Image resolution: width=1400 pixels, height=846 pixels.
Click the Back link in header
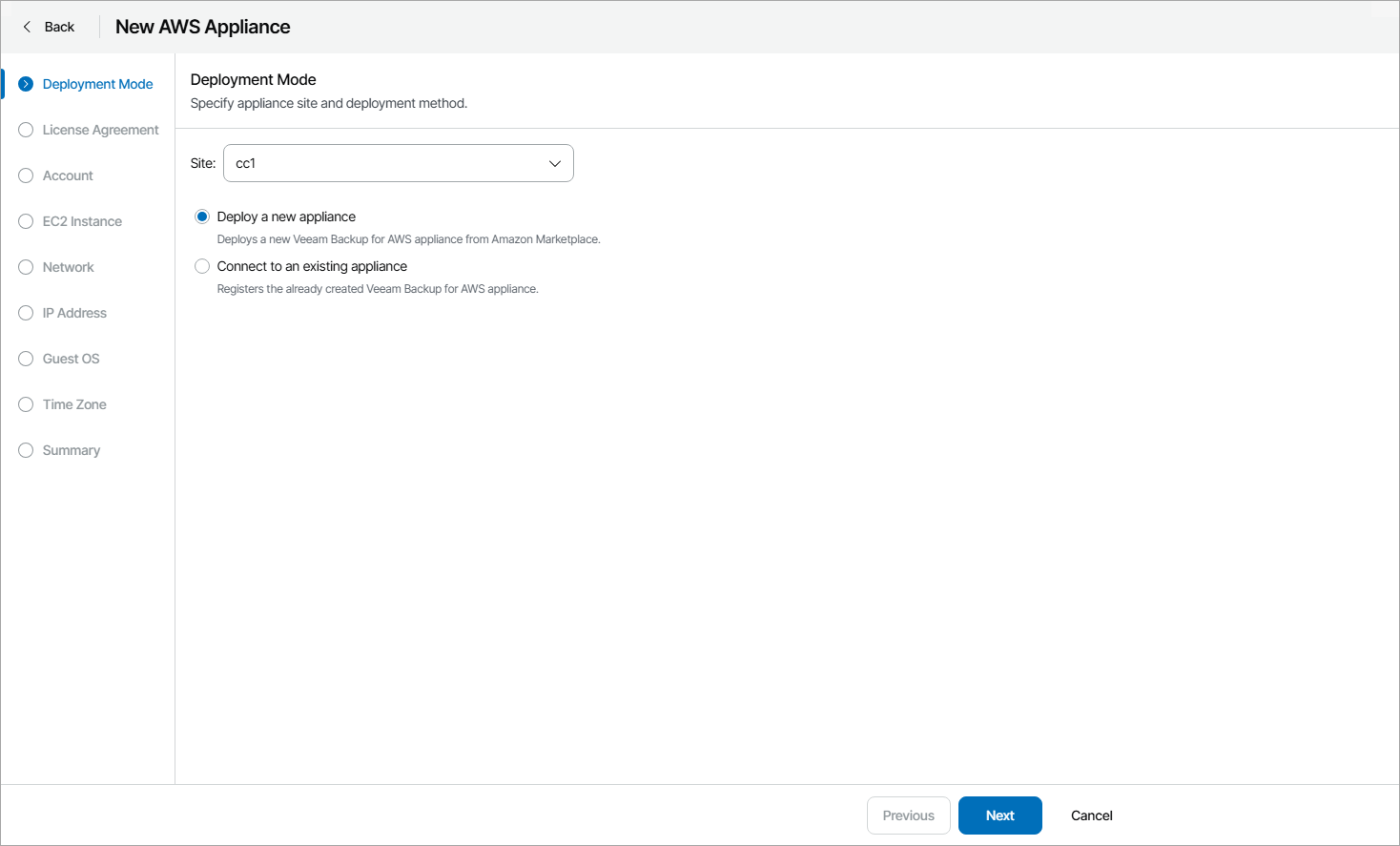(59, 27)
